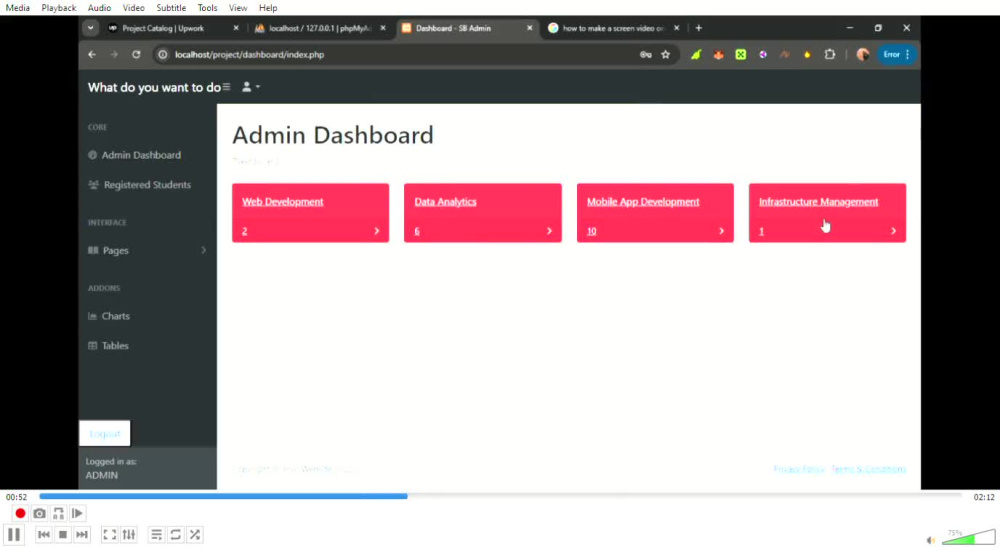Open the saved password key icon
Image resolution: width=1000 pixels, height=547 pixels.
click(645, 55)
